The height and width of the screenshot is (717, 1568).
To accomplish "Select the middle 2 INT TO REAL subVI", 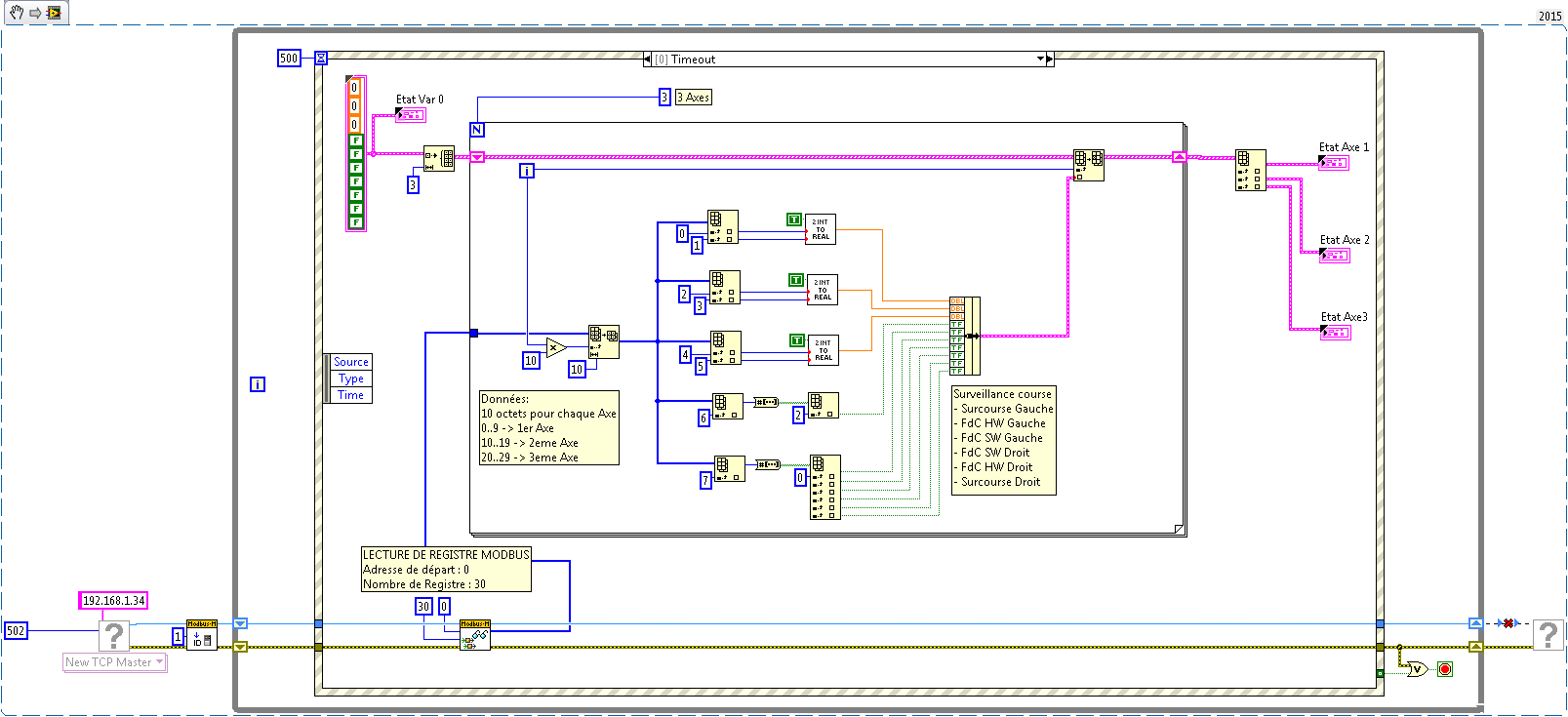I will pyautogui.click(x=823, y=290).
